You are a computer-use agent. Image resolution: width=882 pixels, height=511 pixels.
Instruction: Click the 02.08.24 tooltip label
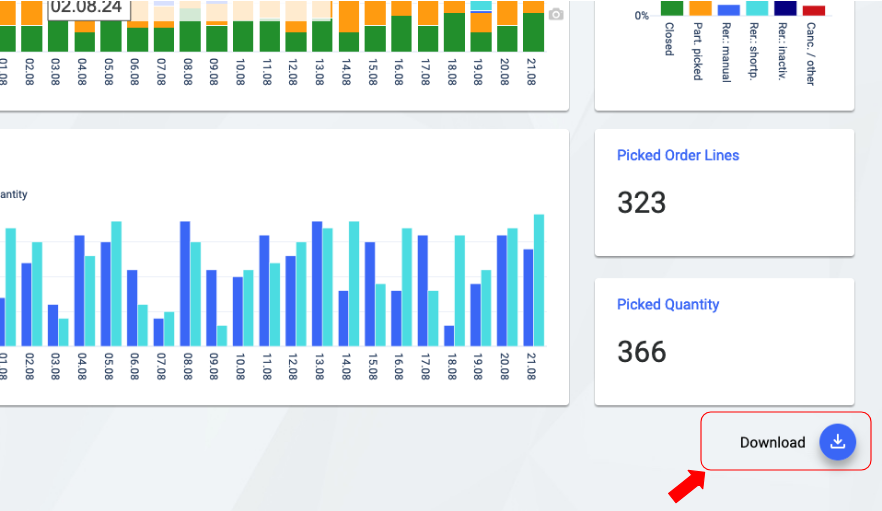pyautogui.click(x=86, y=7)
